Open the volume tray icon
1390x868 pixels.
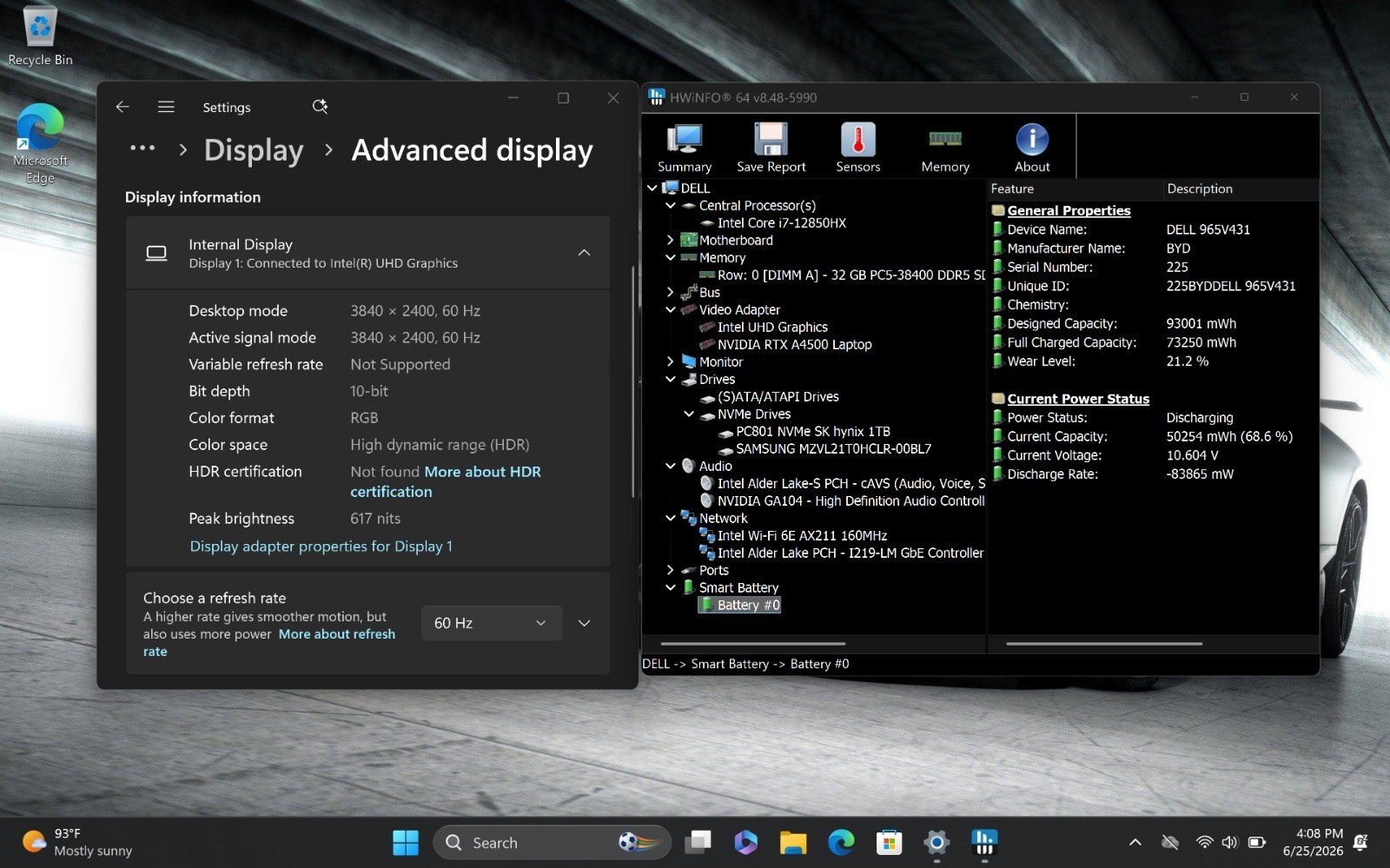click(1229, 842)
